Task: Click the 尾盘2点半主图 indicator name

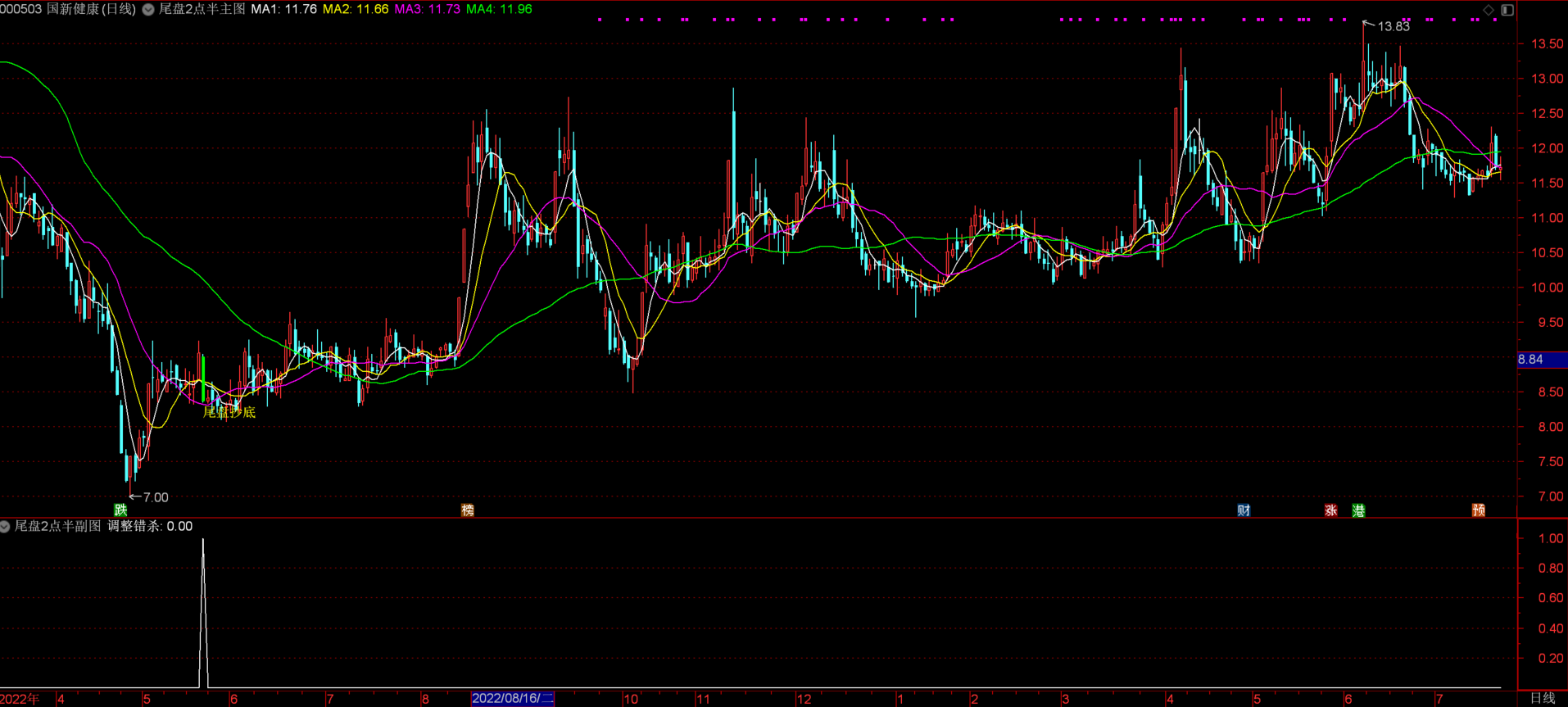Action: tap(202, 9)
